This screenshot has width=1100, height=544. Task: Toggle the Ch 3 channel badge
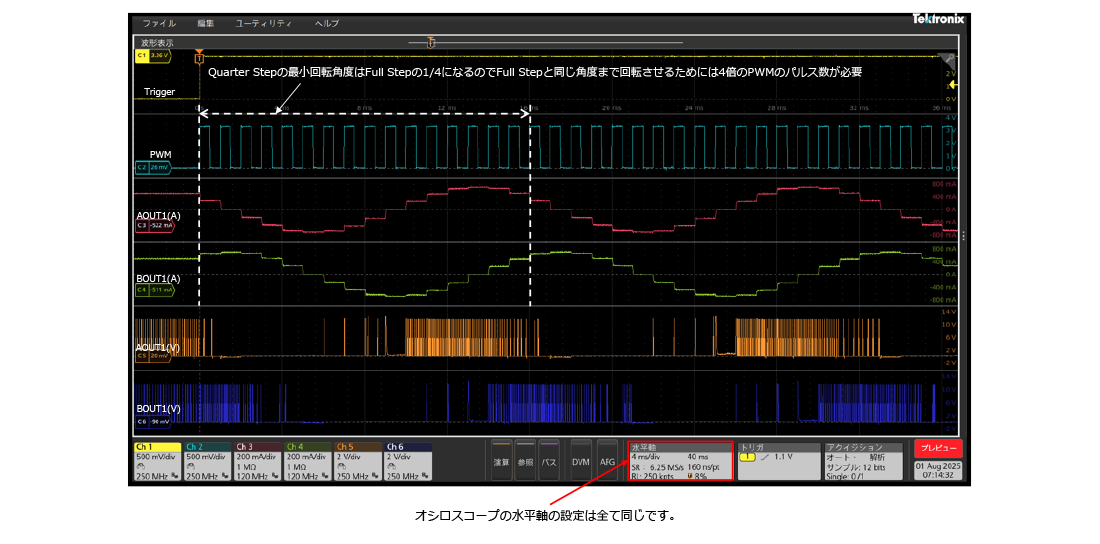[257, 461]
